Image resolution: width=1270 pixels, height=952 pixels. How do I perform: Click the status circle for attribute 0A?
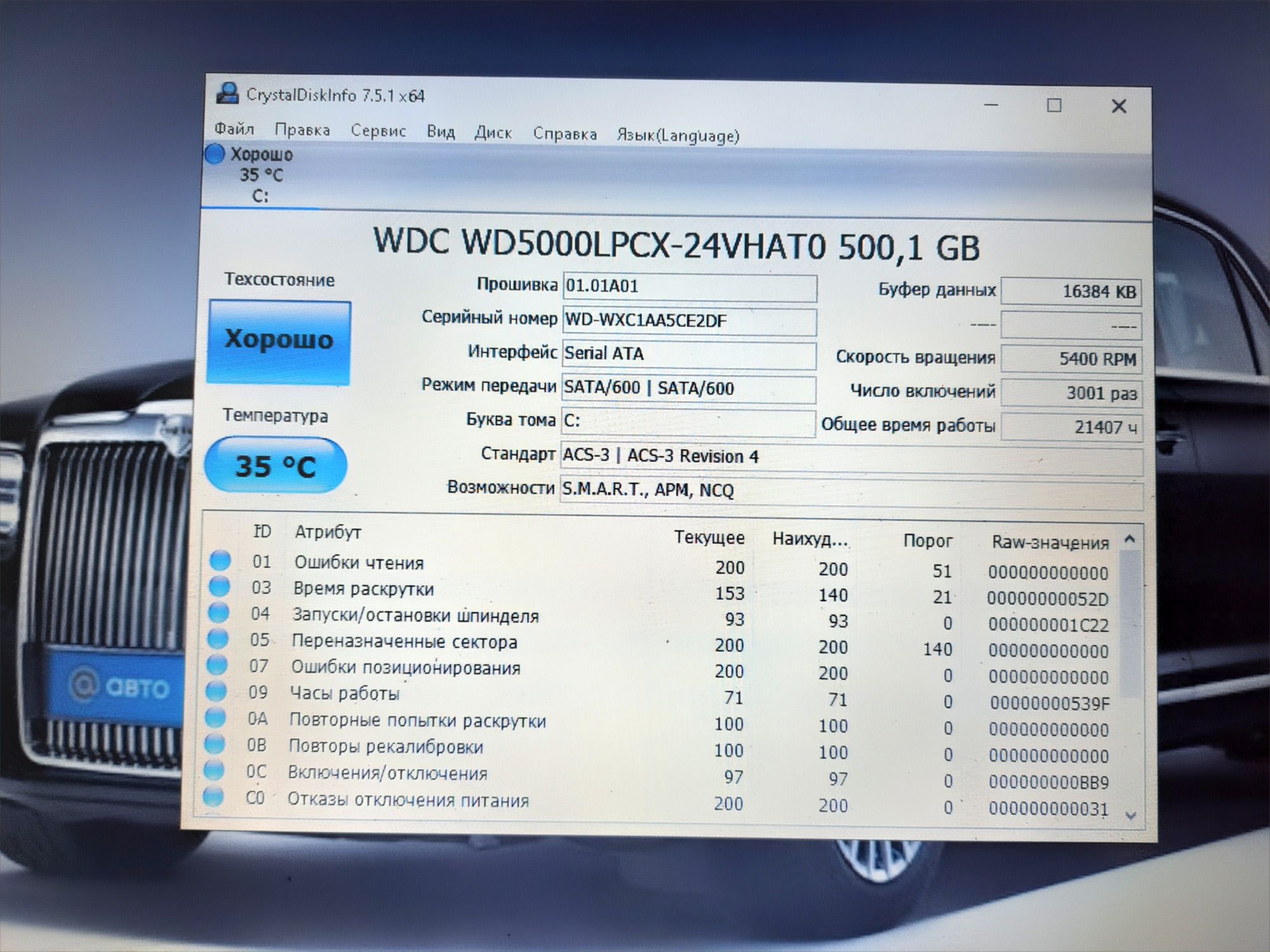215,717
